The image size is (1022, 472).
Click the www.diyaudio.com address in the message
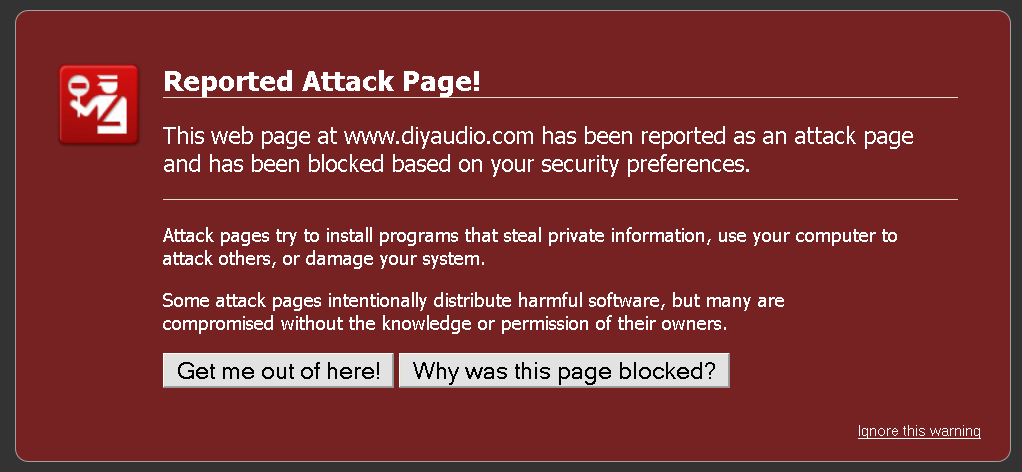pos(439,136)
